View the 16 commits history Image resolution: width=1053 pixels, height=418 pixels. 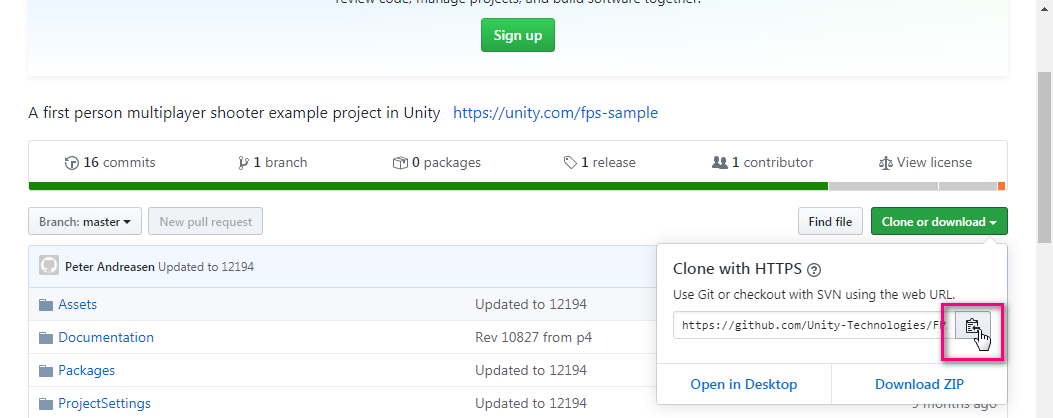(109, 163)
